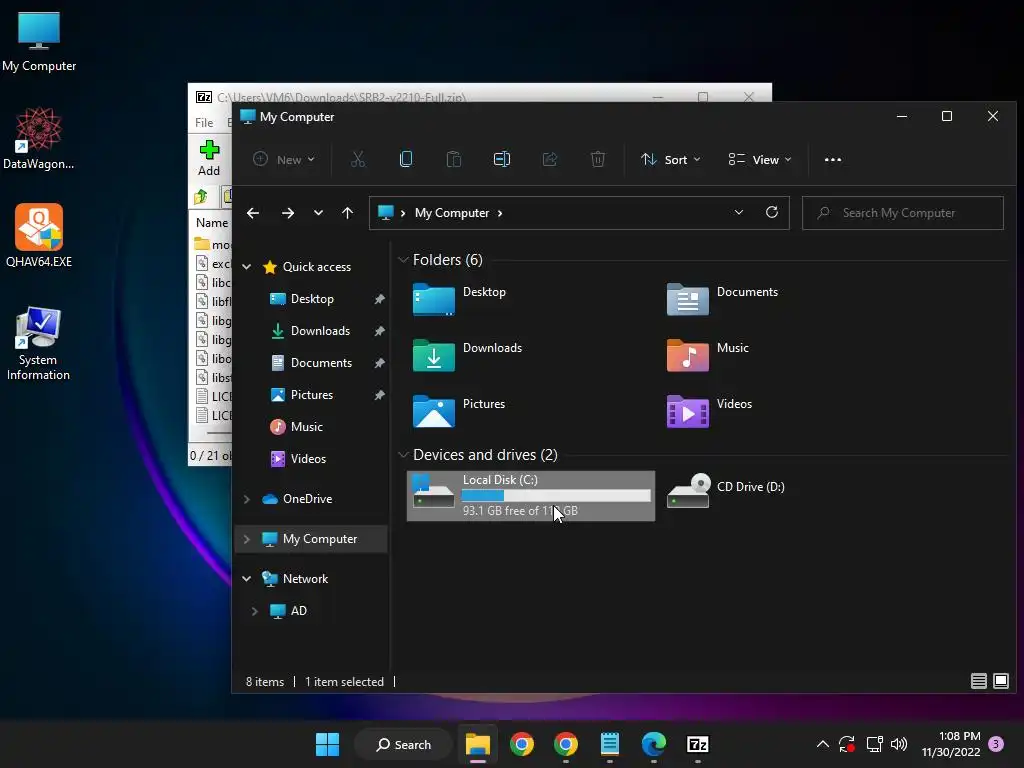Click Add button in 7-Zip window
Screen dimensions: 1024x768
[x=209, y=158]
